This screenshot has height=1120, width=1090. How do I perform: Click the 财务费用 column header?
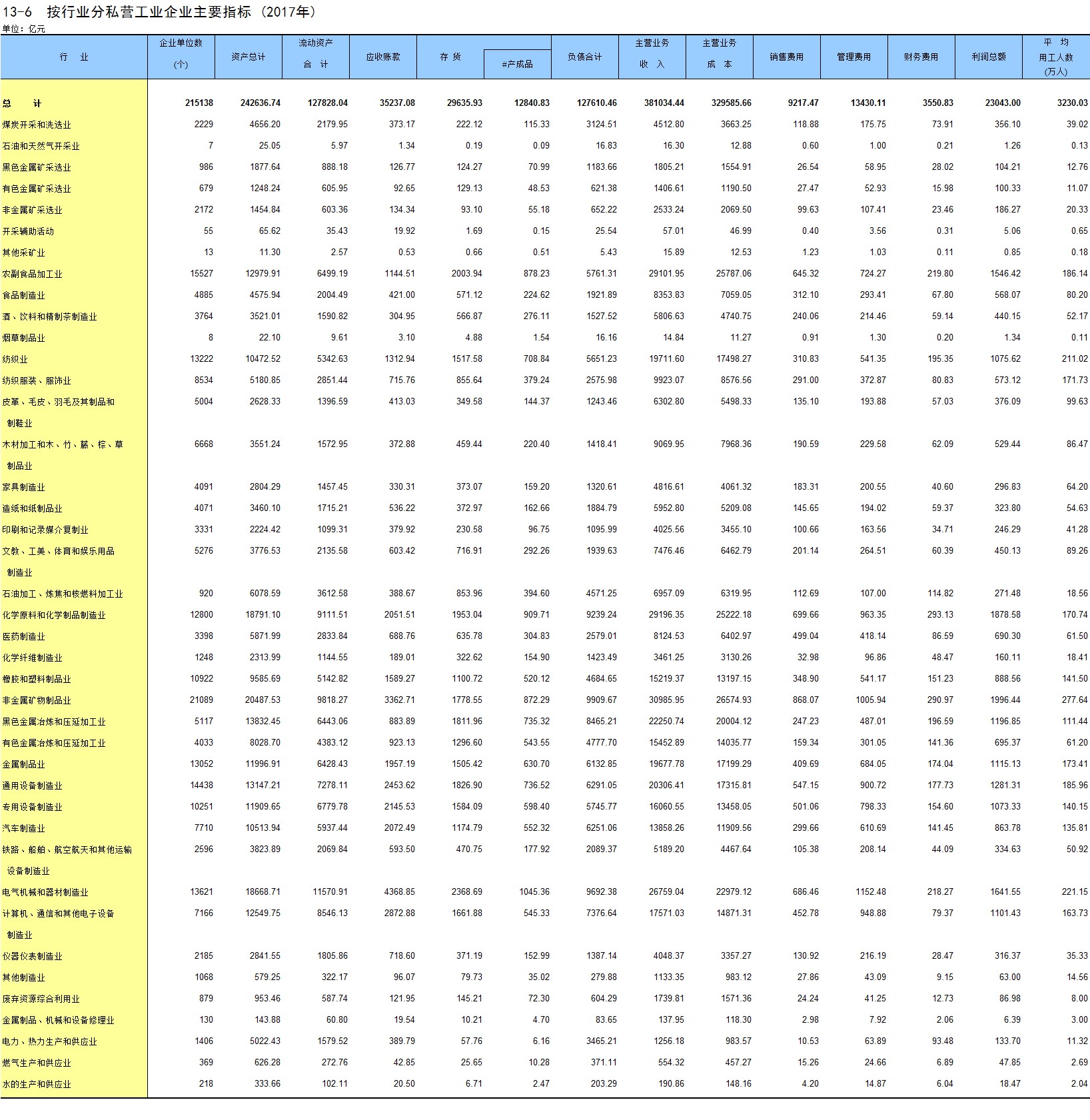[921, 57]
